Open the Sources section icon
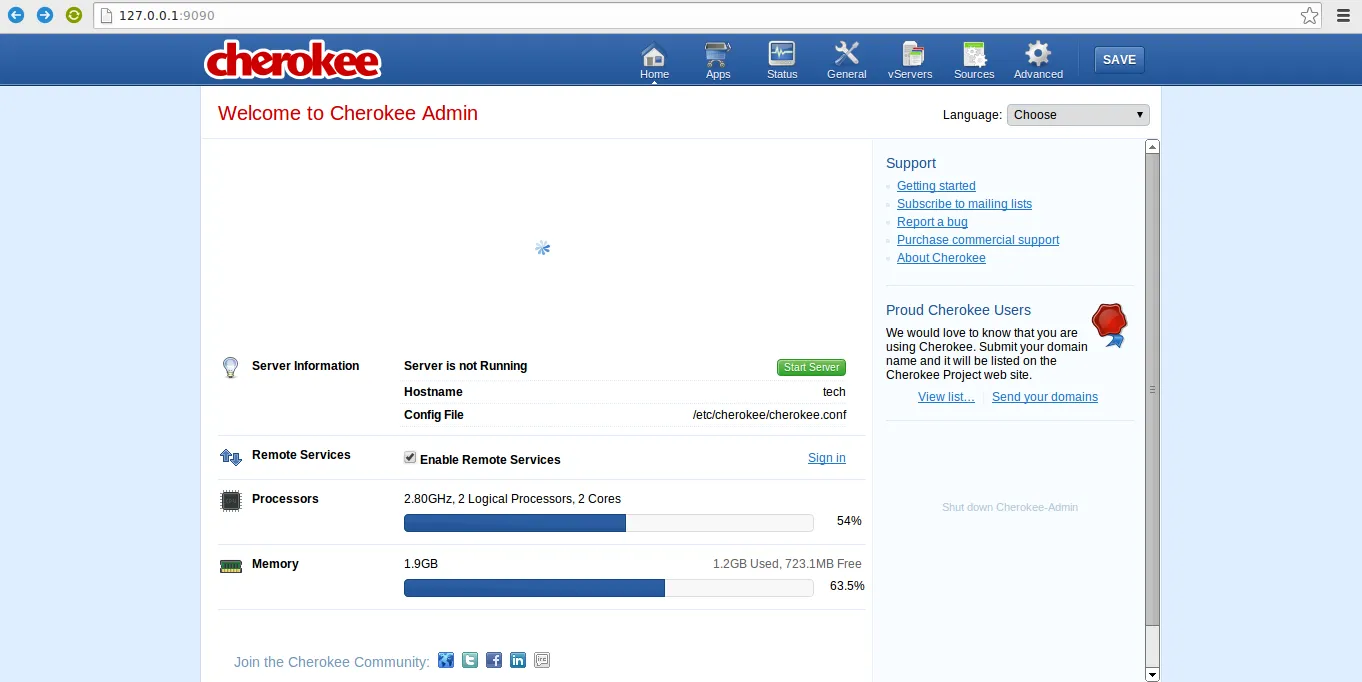This screenshot has height=682, width=1362. (974, 60)
